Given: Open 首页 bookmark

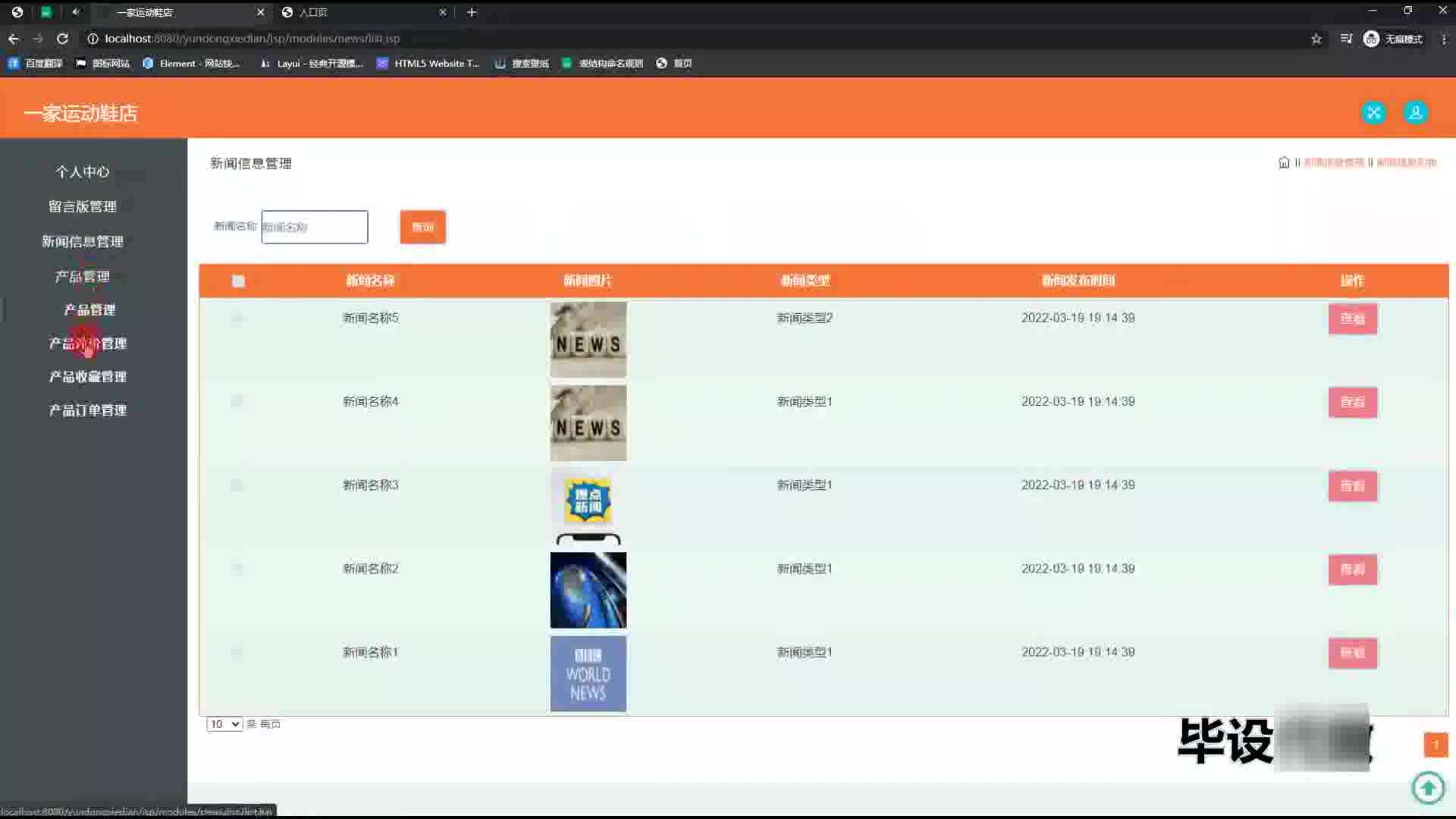Looking at the screenshot, I should pyautogui.click(x=674, y=64).
